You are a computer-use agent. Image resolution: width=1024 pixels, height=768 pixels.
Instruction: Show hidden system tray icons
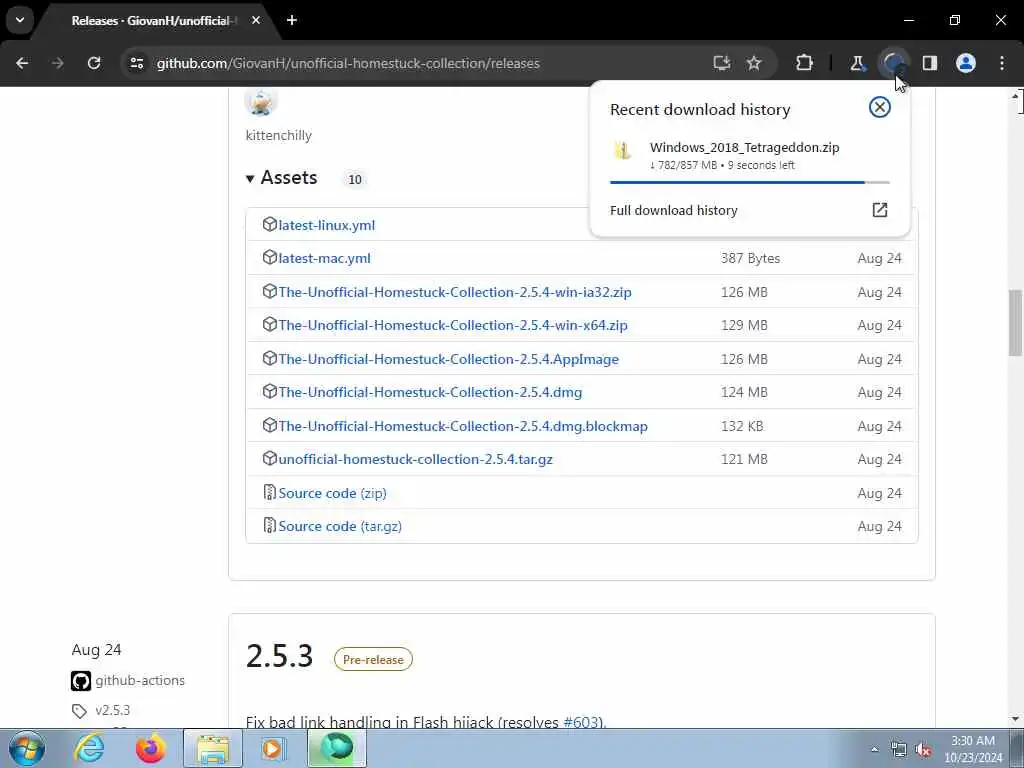point(874,749)
